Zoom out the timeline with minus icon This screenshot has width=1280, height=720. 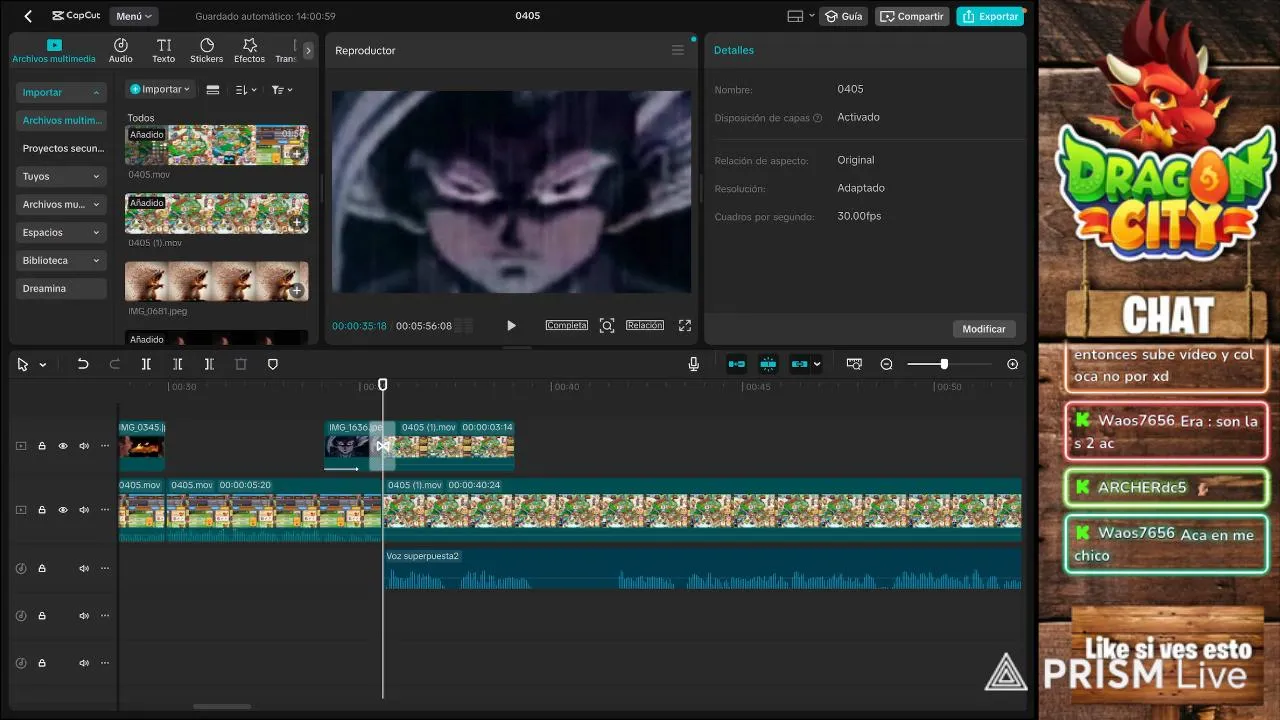(x=887, y=365)
